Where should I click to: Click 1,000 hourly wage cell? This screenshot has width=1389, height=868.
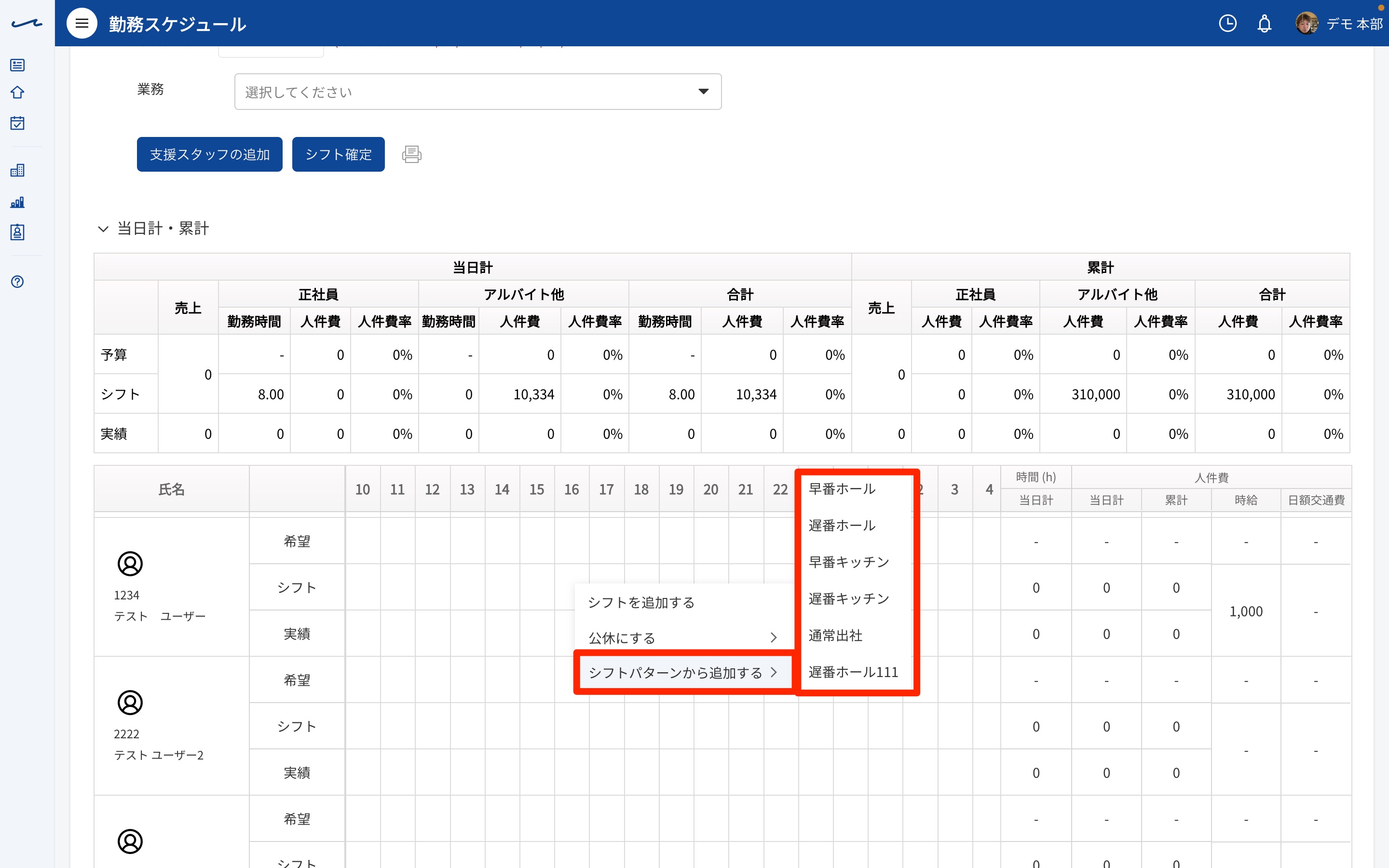[1245, 611]
